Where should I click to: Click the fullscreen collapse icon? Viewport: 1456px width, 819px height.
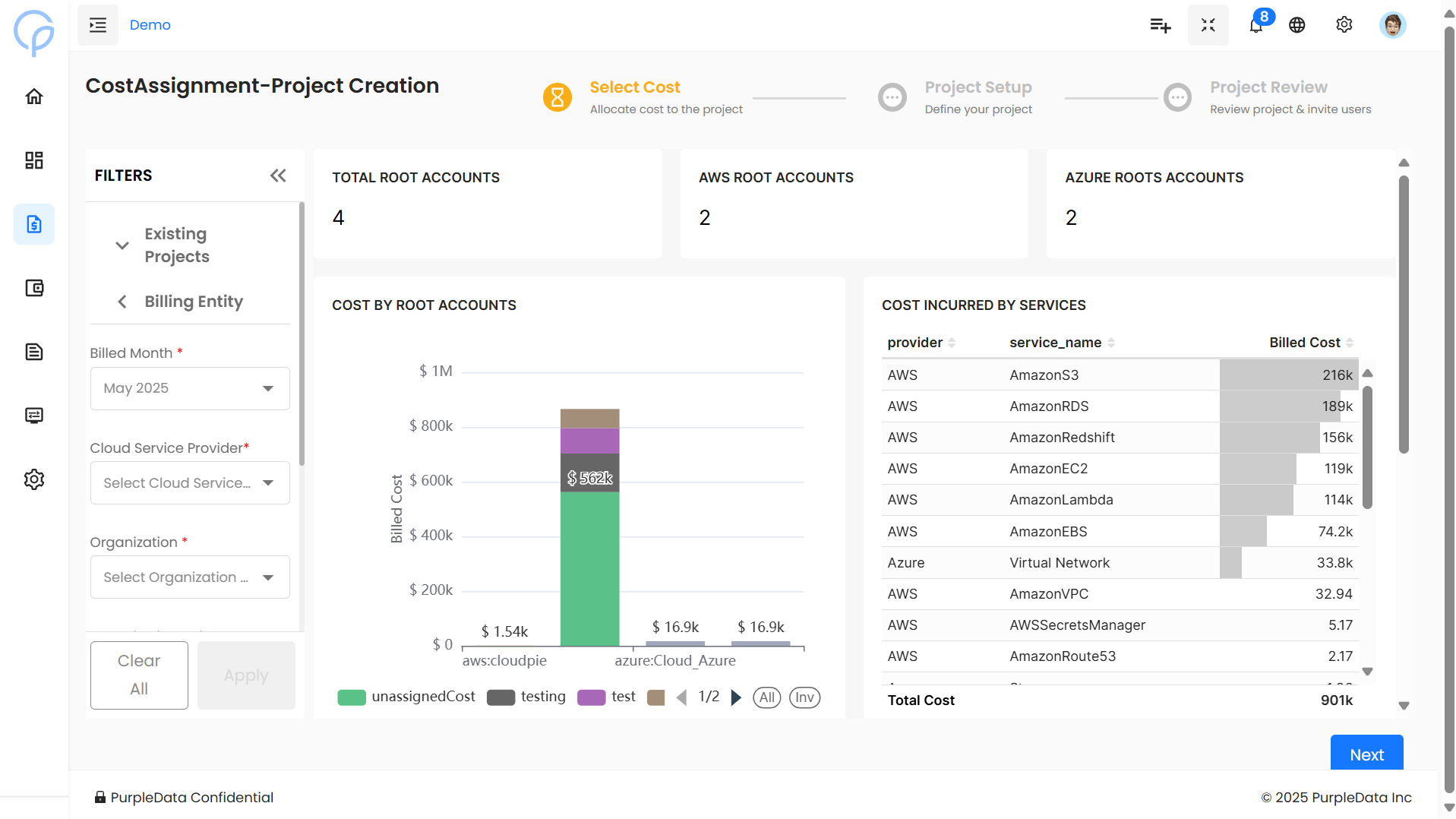coord(1208,25)
